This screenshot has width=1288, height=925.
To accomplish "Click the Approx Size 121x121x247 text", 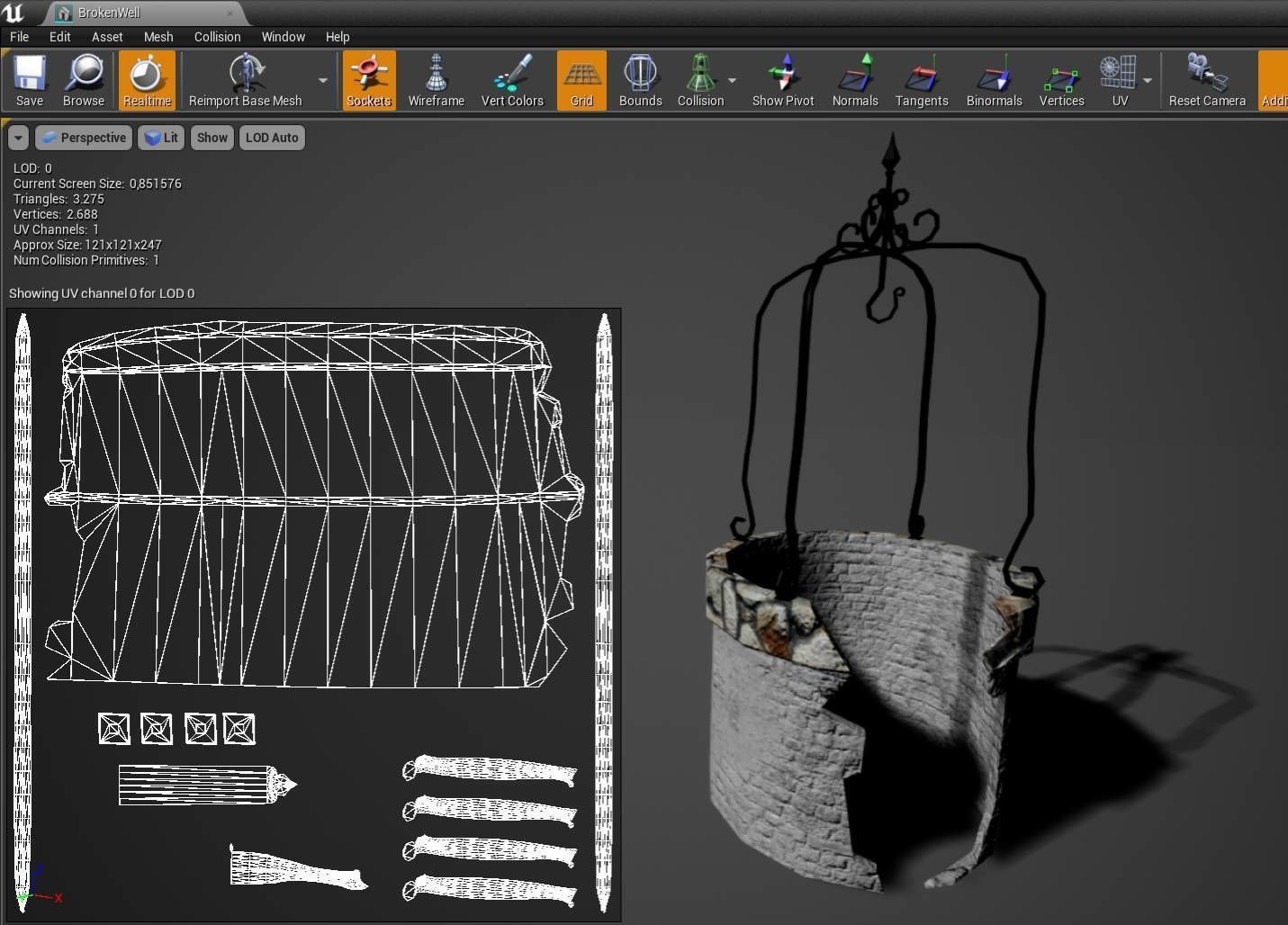I will (x=87, y=245).
